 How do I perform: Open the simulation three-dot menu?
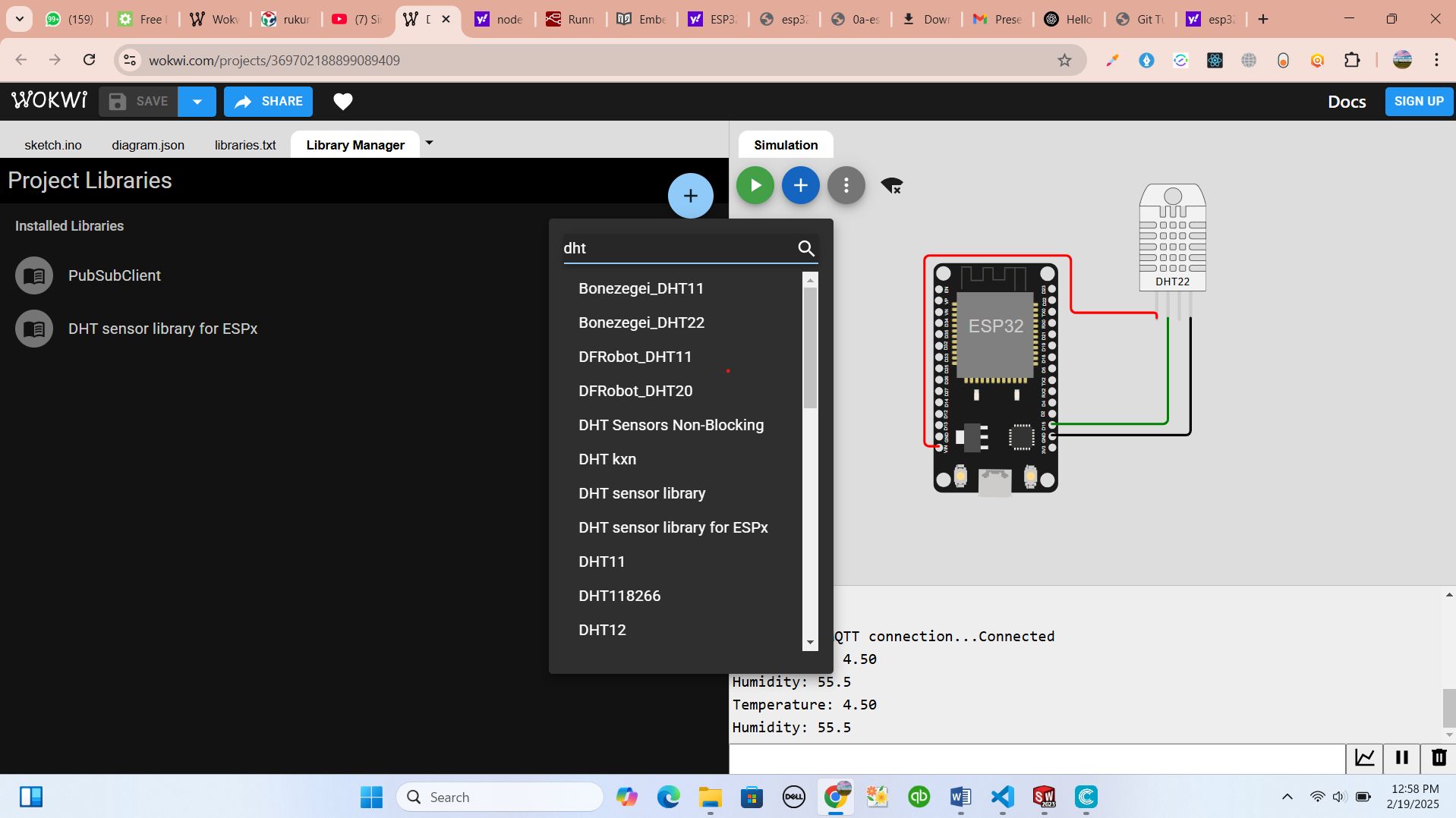click(x=846, y=185)
